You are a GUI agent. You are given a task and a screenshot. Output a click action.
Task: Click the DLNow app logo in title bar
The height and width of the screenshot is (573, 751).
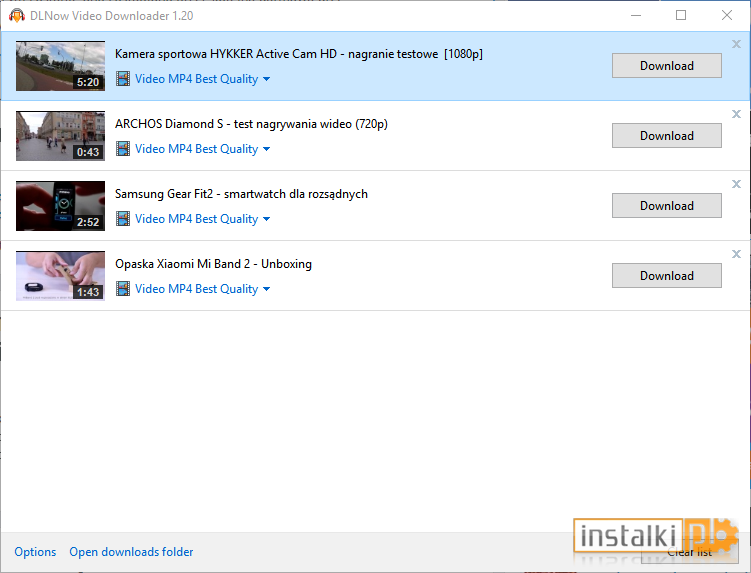[17, 16]
